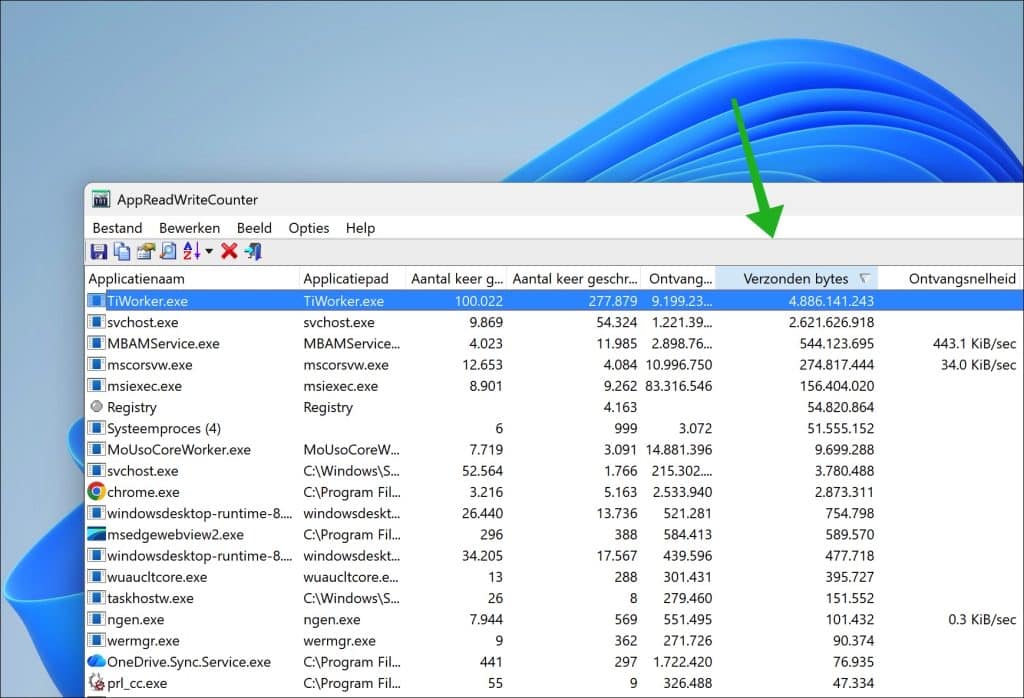
Task: Click the 544.123.695 sent bytes value
Action: [x=837, y=343]
